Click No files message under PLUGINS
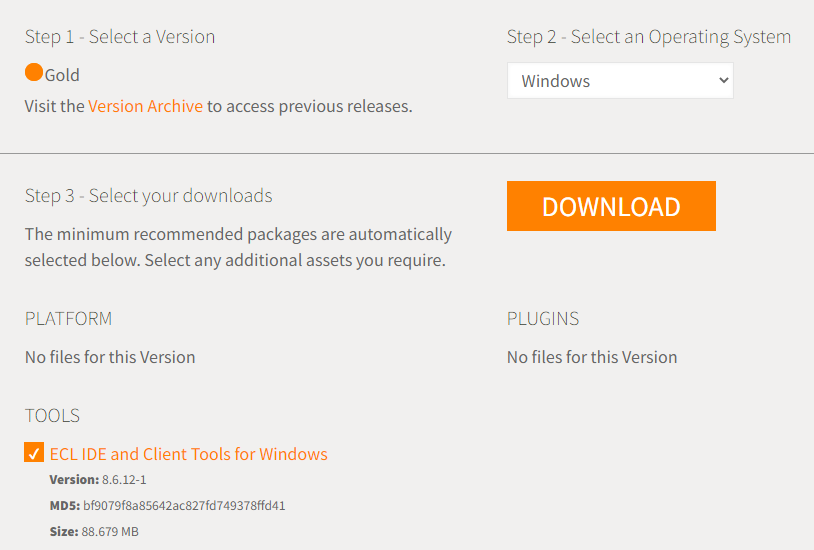Screen dimensions: 814x550 coord(592,357)
